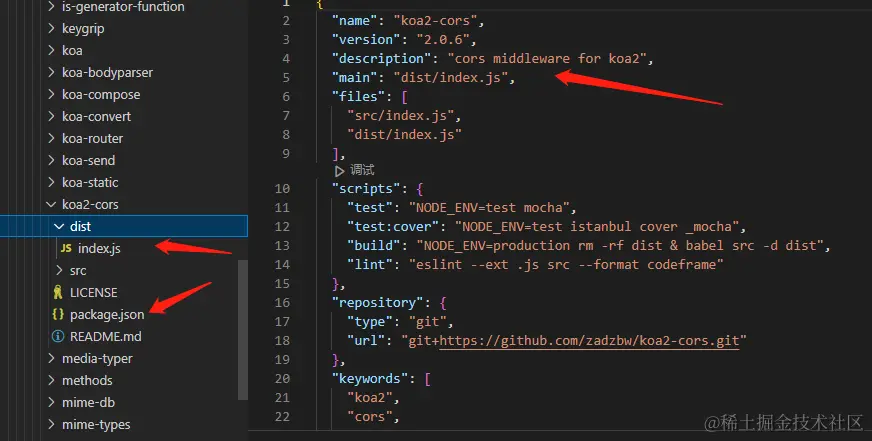
Task: Expand the src folder chevron
Action: click(x=60, y=271)
